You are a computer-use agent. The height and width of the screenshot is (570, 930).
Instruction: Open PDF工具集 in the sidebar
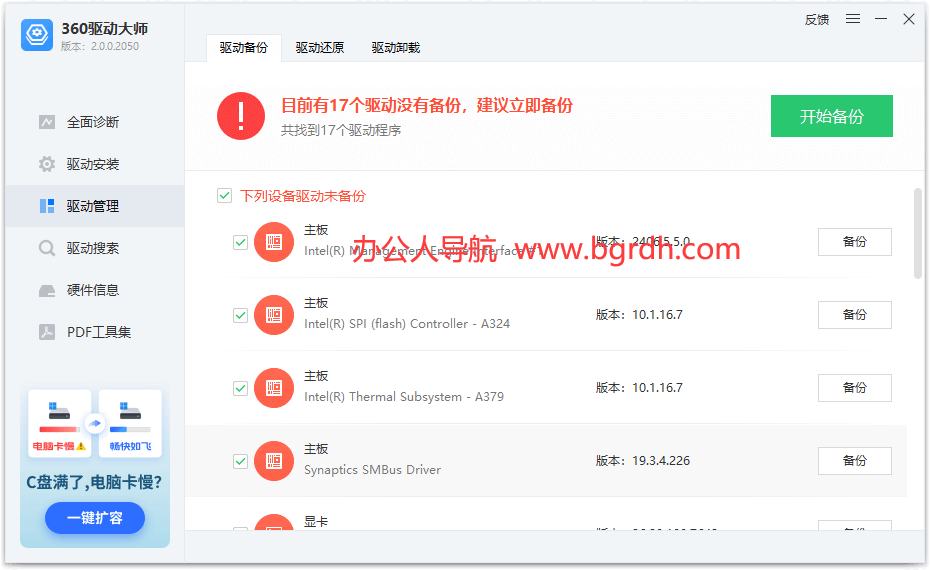click(x=95, y=332)
